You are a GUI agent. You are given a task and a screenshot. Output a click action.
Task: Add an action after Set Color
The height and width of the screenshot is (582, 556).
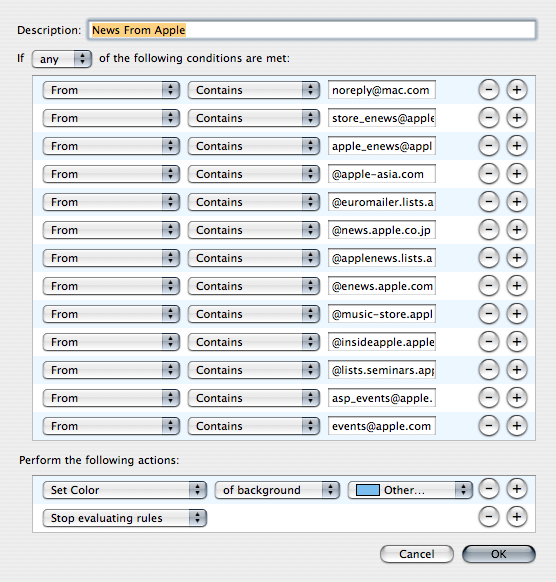517,489
